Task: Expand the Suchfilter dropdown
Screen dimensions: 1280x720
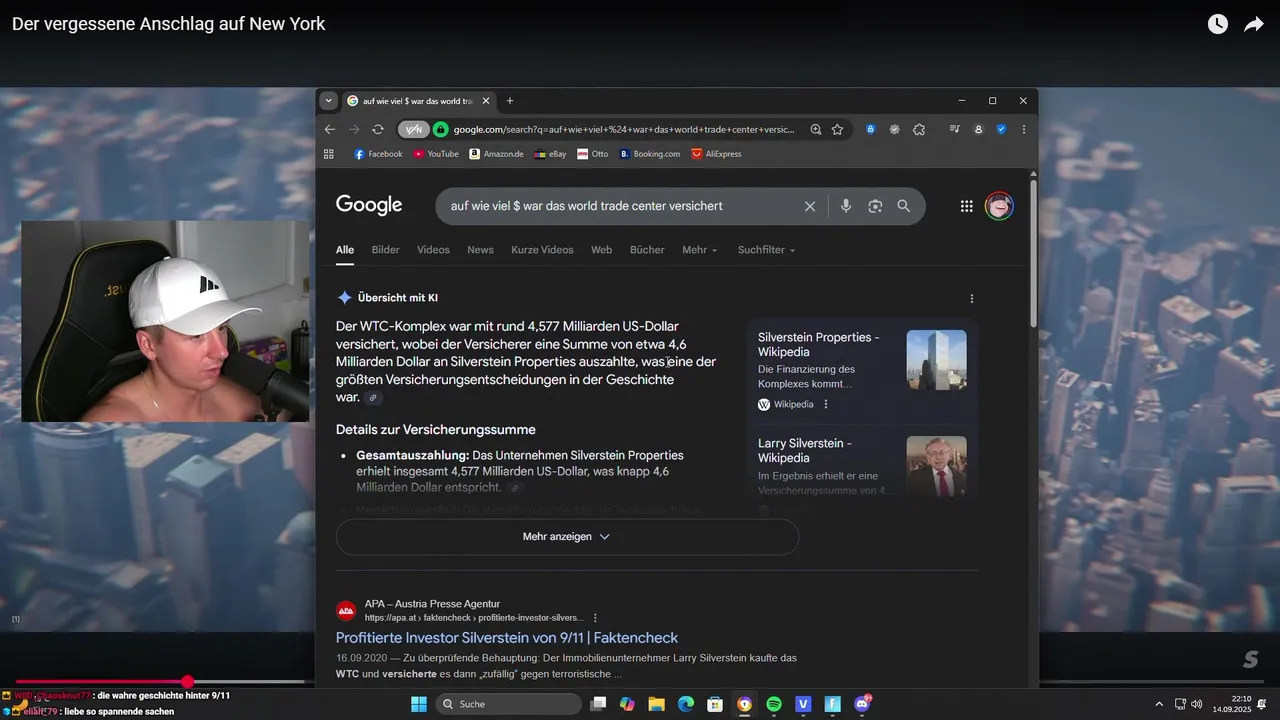Action: tap(766, 250)
